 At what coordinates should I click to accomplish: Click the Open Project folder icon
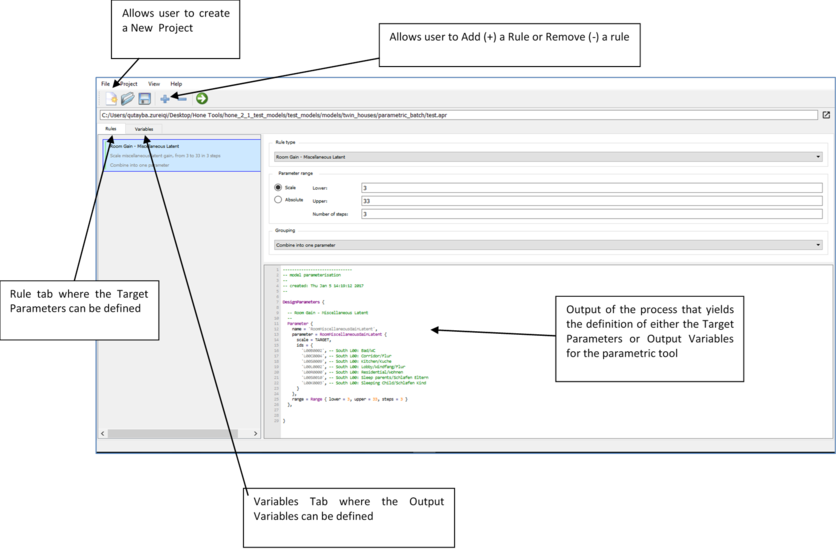click(128, 99)
